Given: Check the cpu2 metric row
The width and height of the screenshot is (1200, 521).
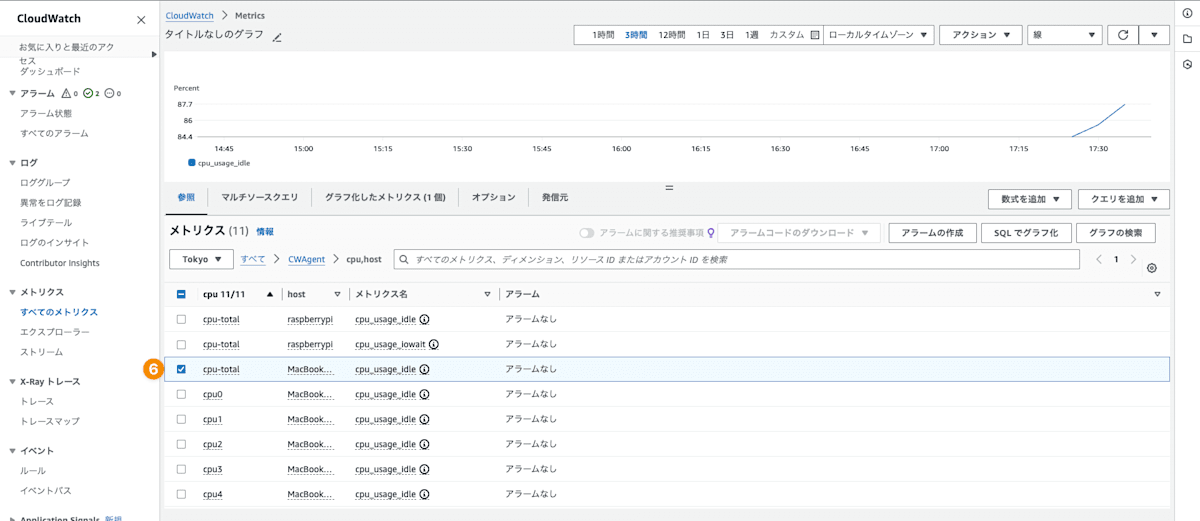Looking at the screenshot, I should point(181,444).
